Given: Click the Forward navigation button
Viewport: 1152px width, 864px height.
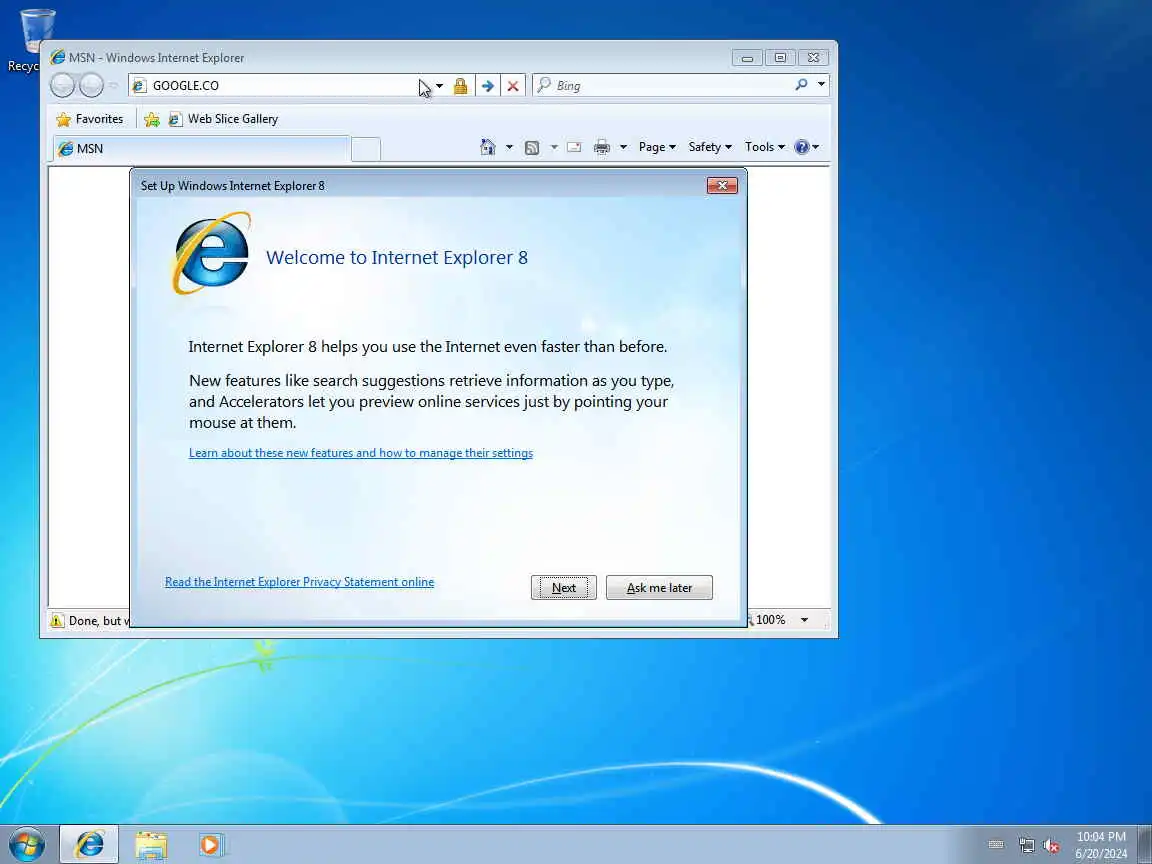Looking at the screenshot, I should point(91,86).
